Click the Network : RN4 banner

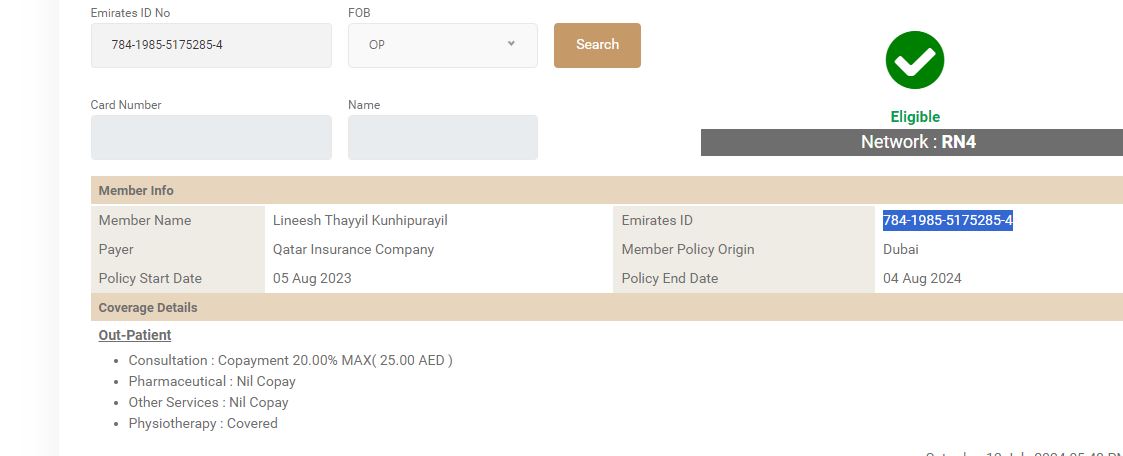917,142
